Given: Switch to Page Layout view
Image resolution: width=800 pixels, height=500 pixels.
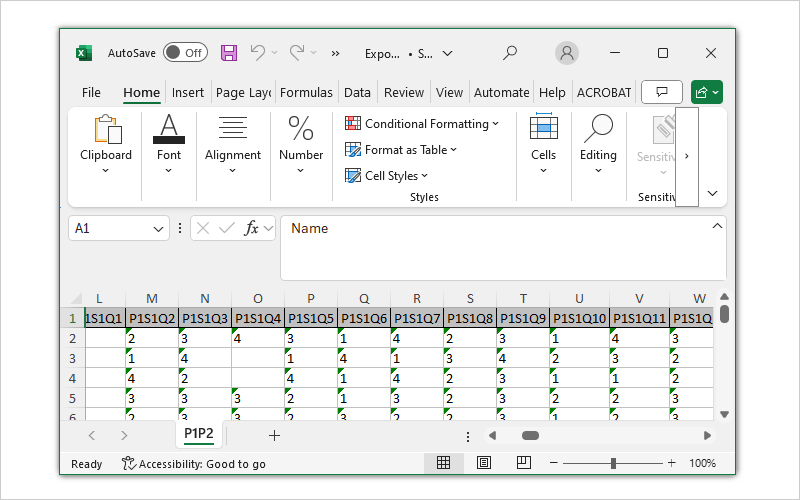Looking at the screenshot, I should coord(484,463).
